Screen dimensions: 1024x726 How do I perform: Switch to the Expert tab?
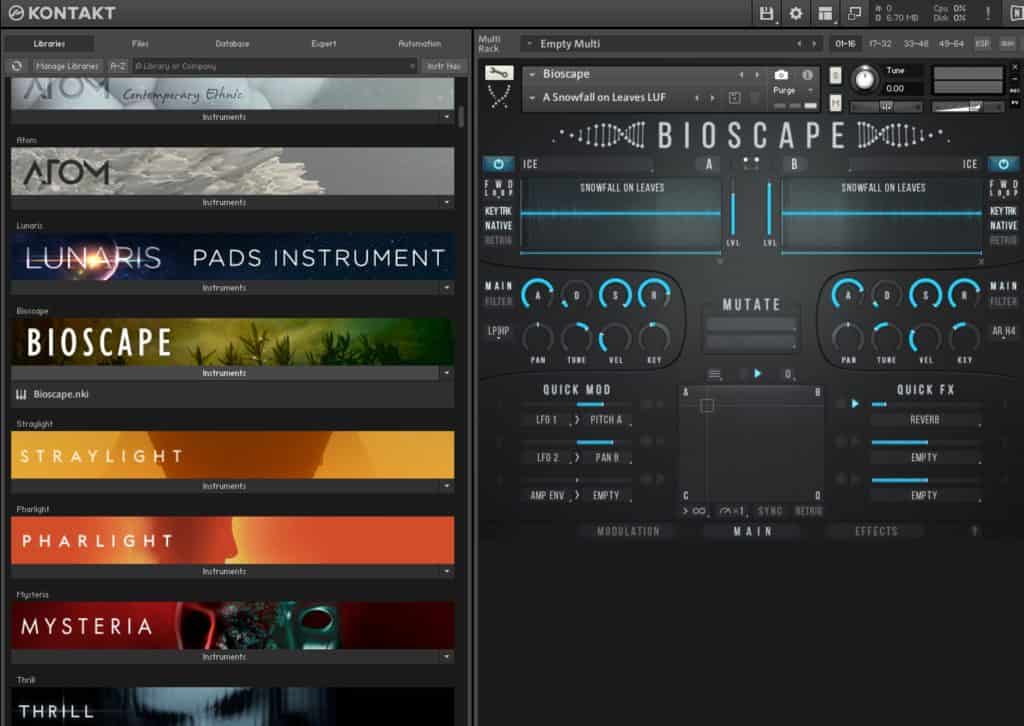click(x=324, y=44)
